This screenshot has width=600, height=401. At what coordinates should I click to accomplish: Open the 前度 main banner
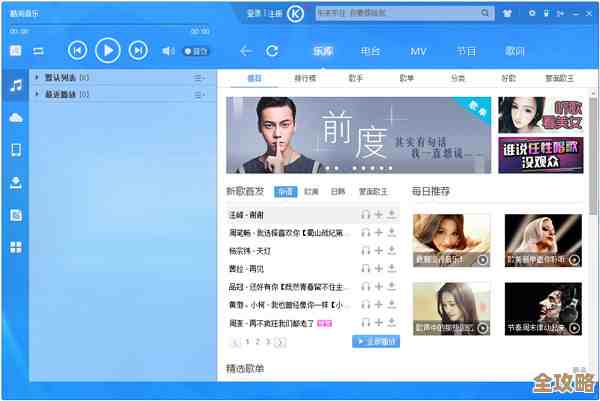tap(359, 135)
